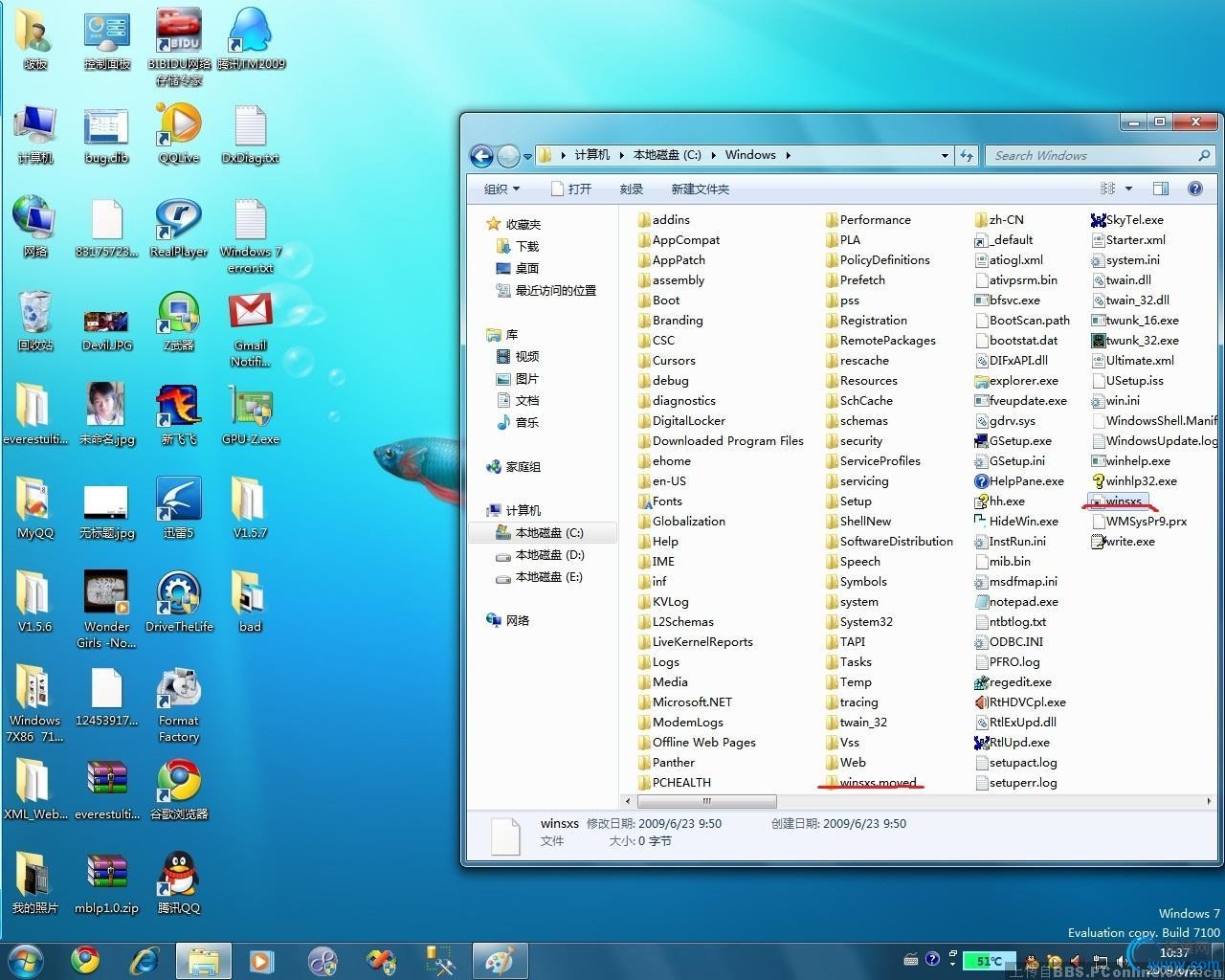
Task: Click the address bar refresh button
Action: point(967,156)
